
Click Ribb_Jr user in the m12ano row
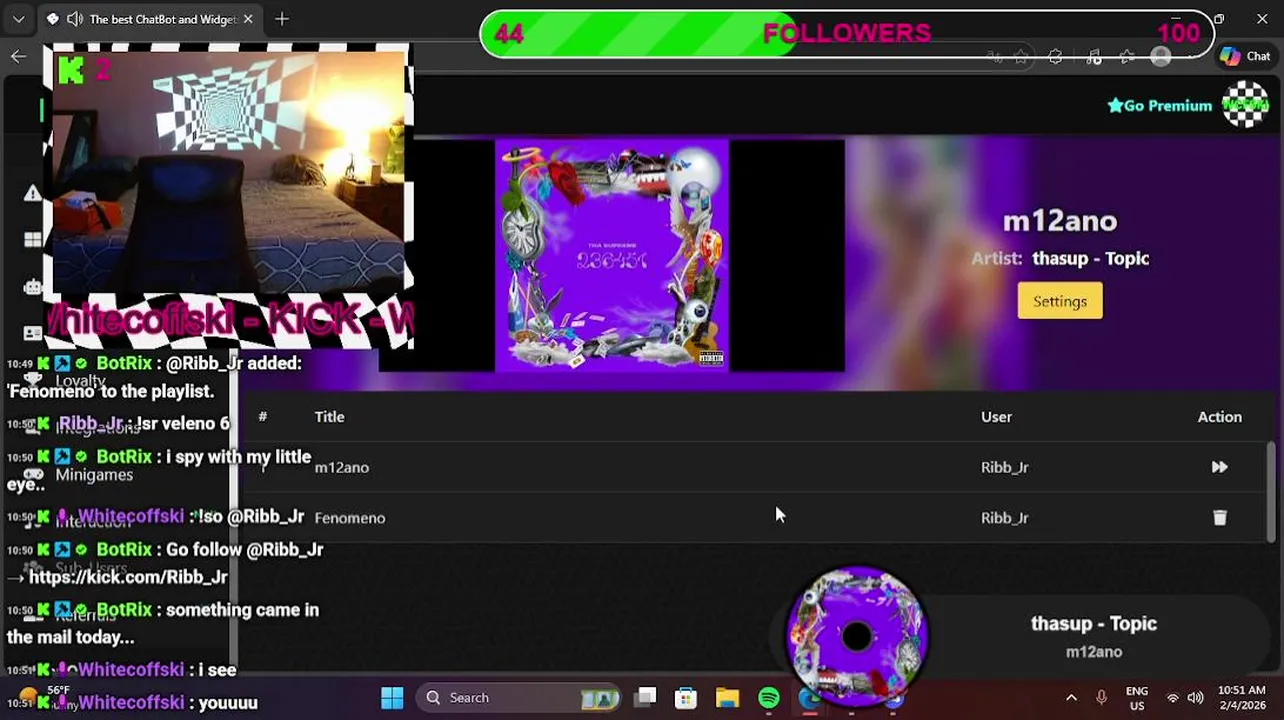(x=1005, y=467)
